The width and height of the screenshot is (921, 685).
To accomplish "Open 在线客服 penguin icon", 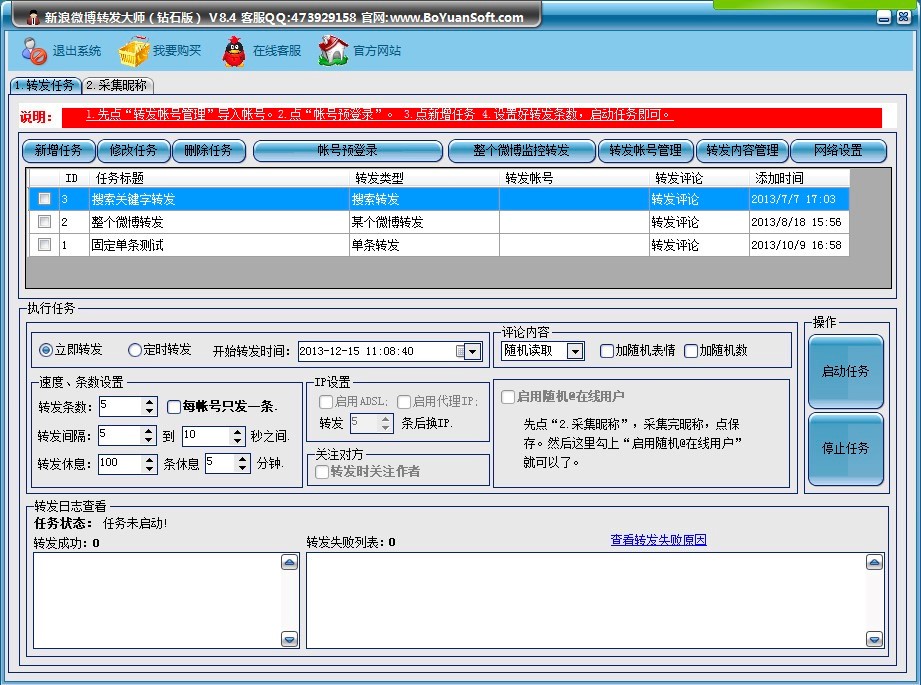I will (234, 50).
